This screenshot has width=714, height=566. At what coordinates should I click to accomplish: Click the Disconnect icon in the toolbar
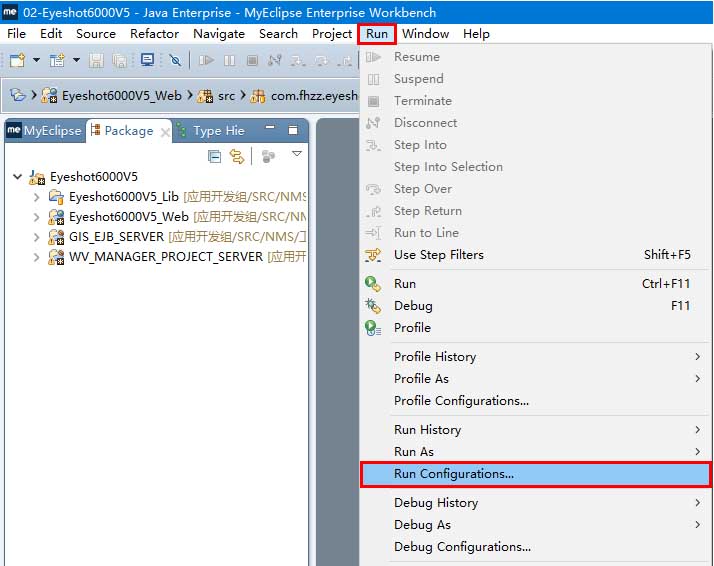tap(275, 60)
